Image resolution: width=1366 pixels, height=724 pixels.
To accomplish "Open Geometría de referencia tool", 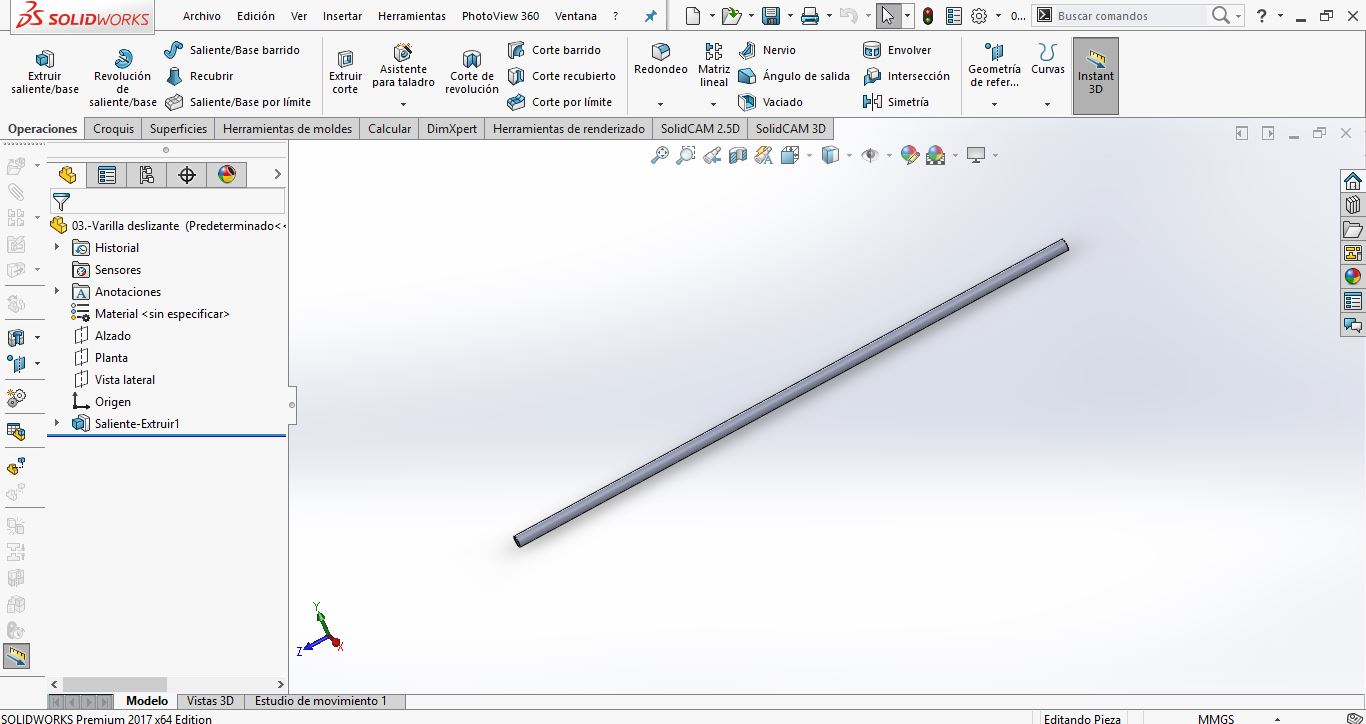I will pyautogui.click(x=994, y=65).
